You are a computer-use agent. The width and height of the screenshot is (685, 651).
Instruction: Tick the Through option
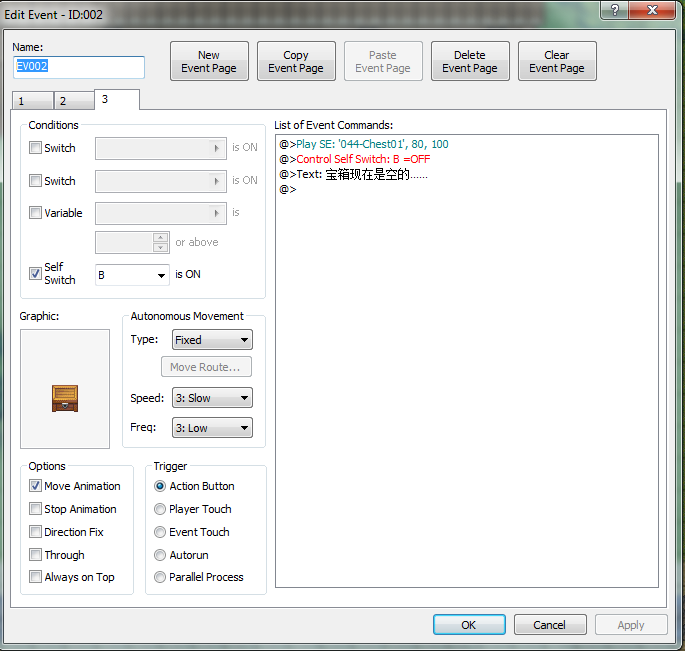pyautogui.click(x=35, y=554)
